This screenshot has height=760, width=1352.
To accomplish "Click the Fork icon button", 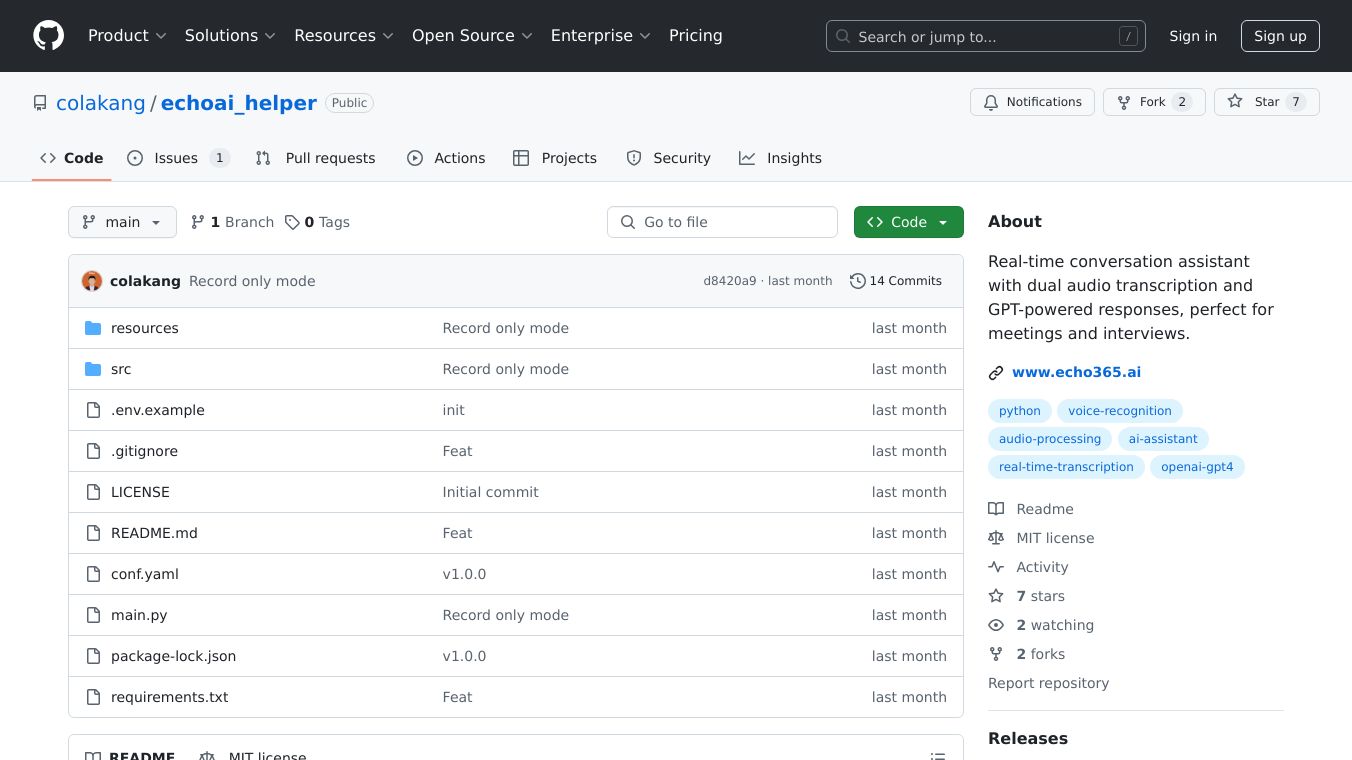I will [x=1124, y=102].
